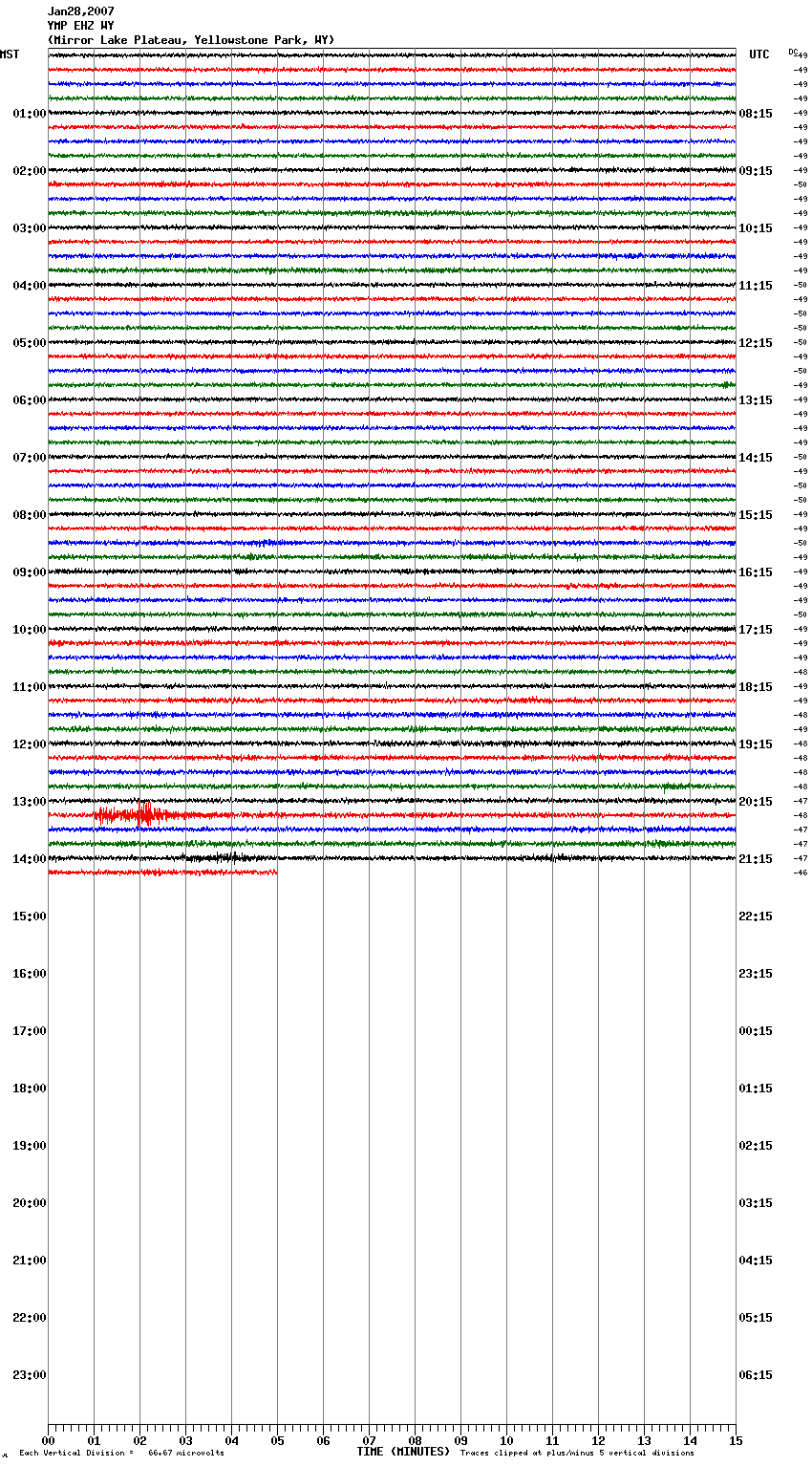Select the 17:00 MST time label
Viewport: 812px width, 1466px height.
[x=29, y=1031]
